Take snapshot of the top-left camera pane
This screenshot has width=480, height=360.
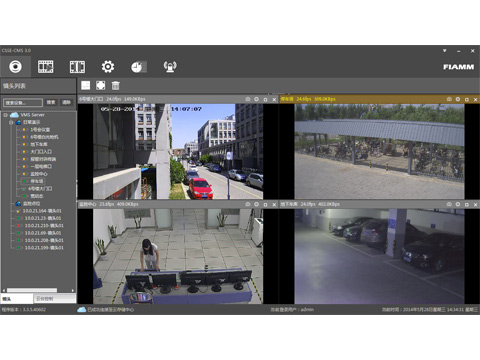point(248,99)
